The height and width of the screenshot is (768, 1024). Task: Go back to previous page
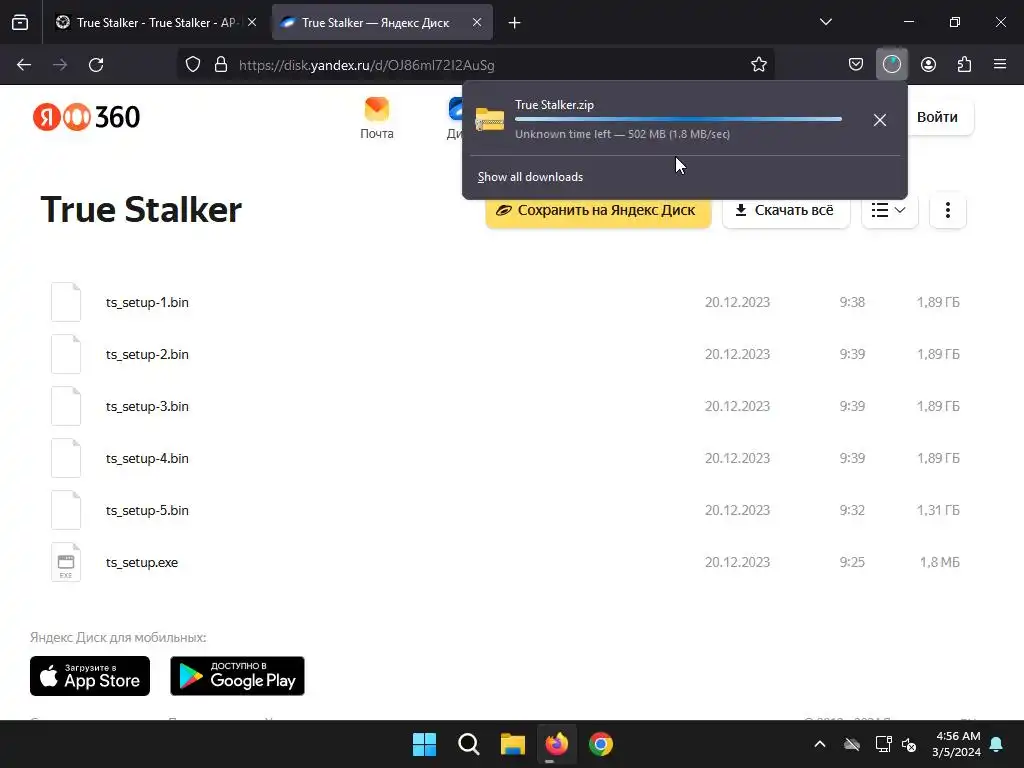(x=24, y=65)
